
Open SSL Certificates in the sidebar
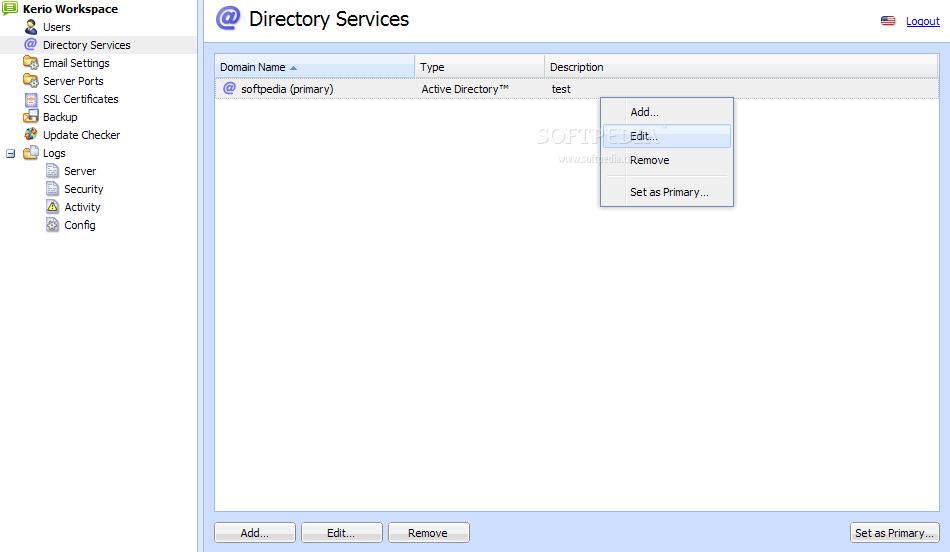[81, 99]
